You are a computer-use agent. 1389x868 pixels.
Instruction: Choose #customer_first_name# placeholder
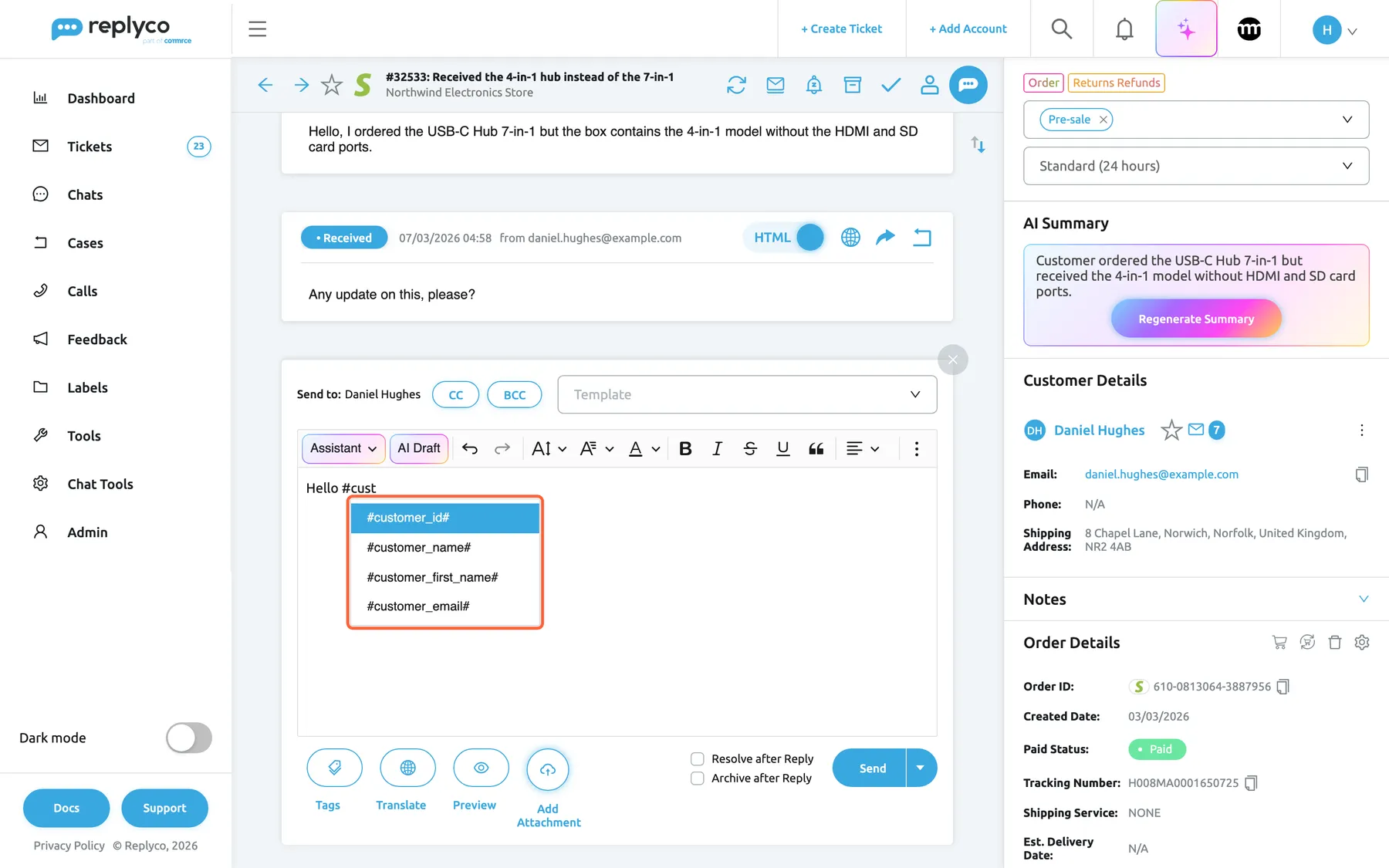pos(444,577)
